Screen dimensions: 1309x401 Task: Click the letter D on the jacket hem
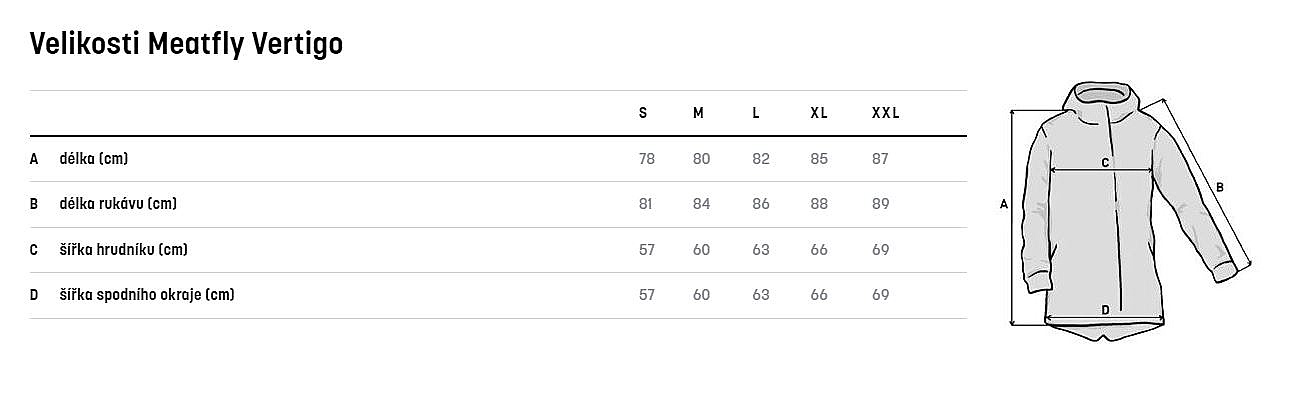(1105, 310)
